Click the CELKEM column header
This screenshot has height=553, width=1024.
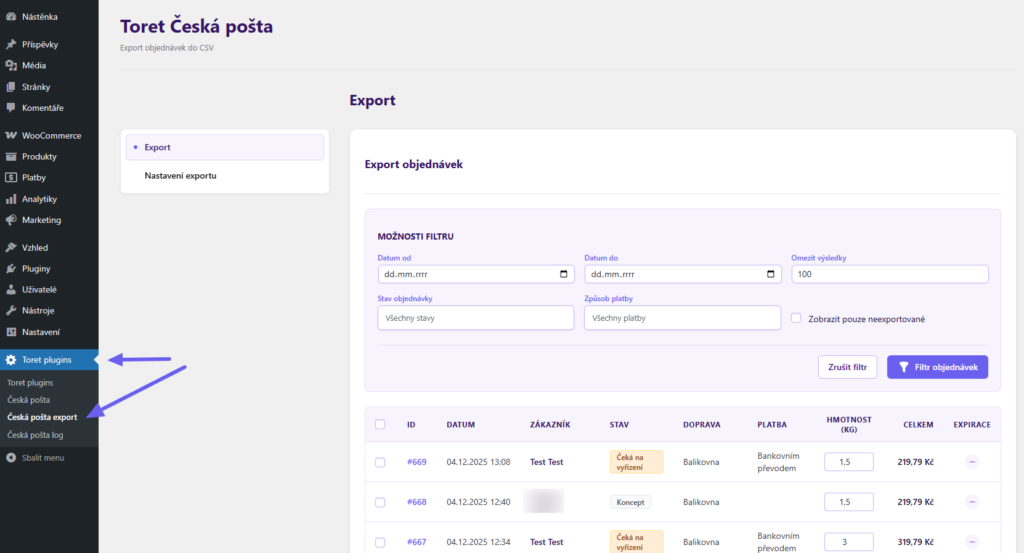918,424
